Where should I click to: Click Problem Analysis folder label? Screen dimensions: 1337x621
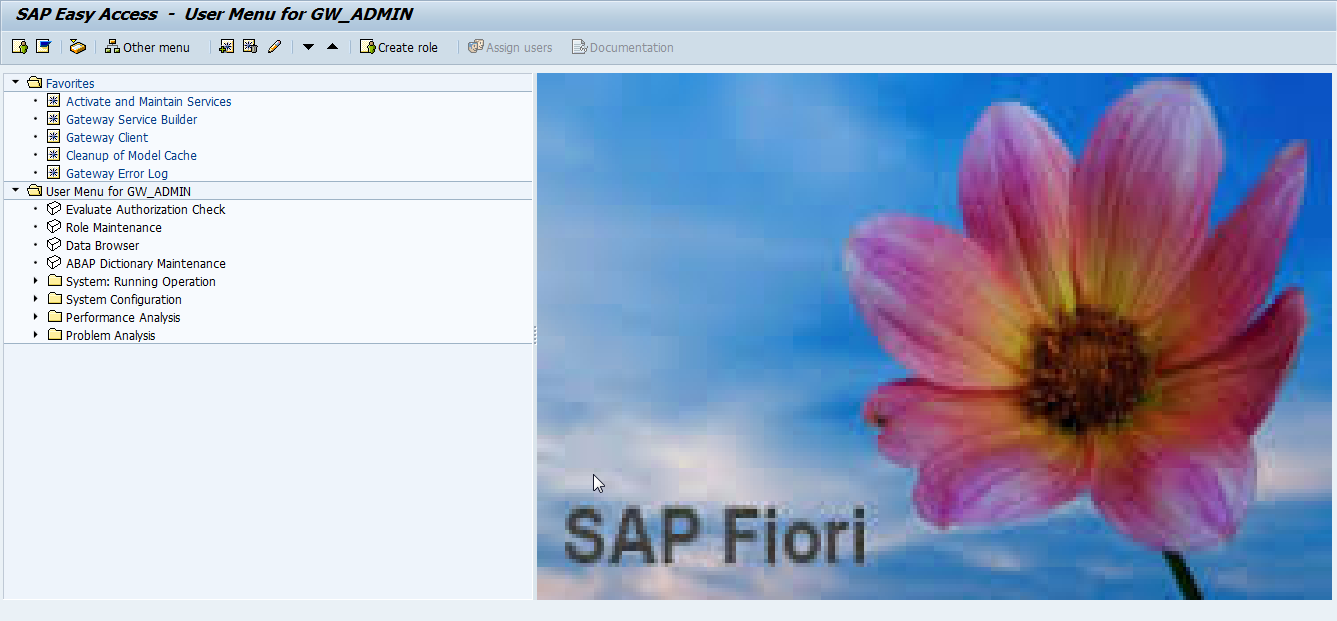pos(111,335)
